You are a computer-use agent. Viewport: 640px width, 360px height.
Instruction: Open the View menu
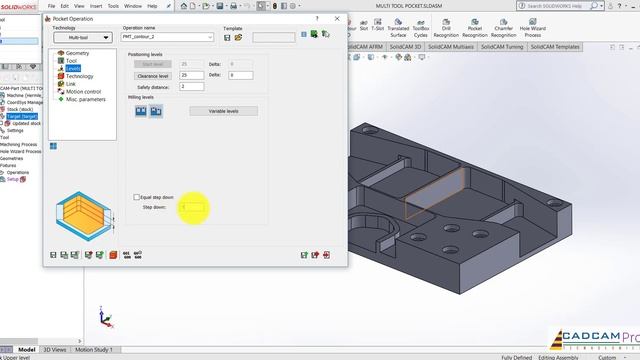(x=79, y=6)
